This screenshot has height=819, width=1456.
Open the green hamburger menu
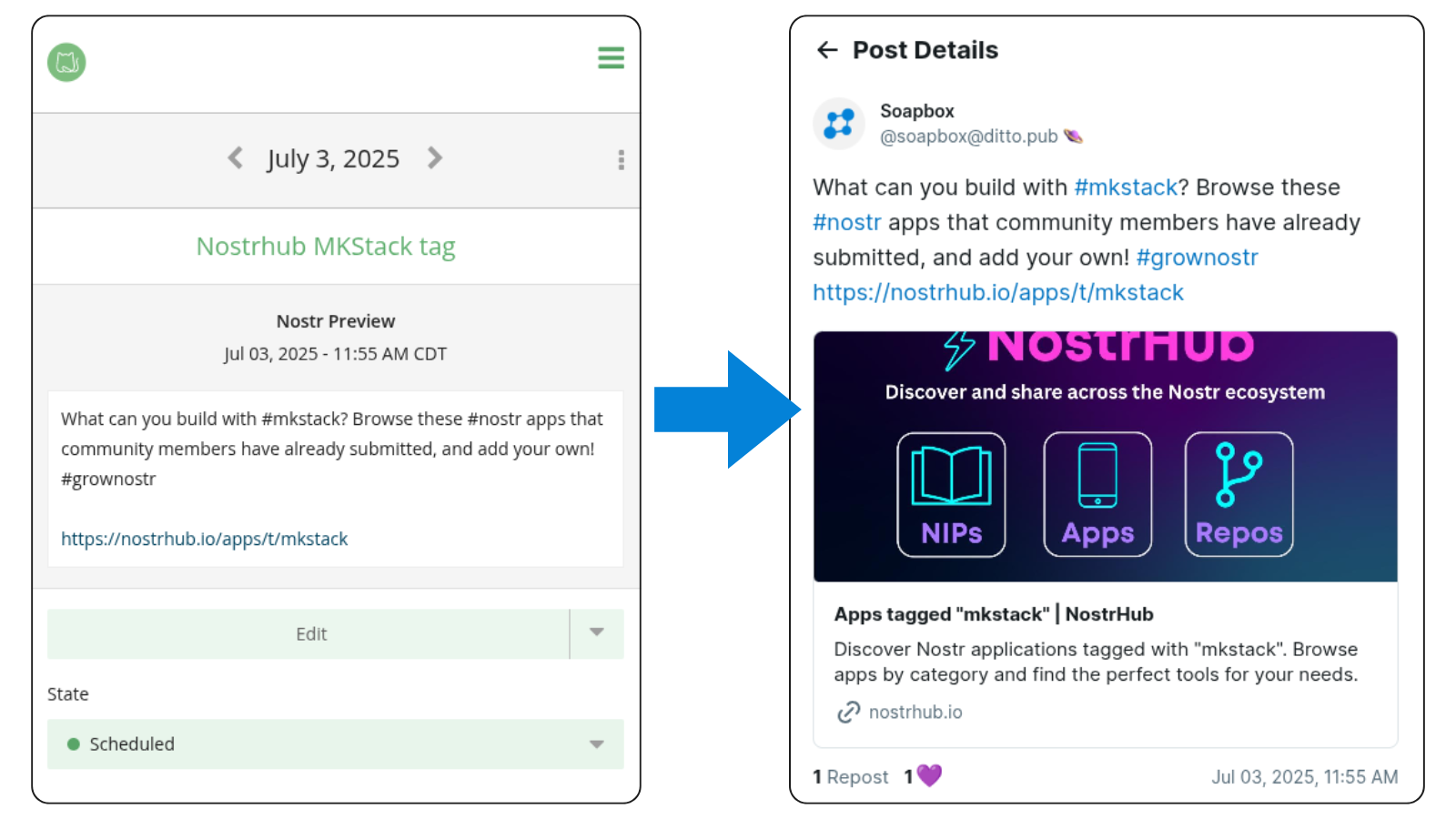coord(611,58)
